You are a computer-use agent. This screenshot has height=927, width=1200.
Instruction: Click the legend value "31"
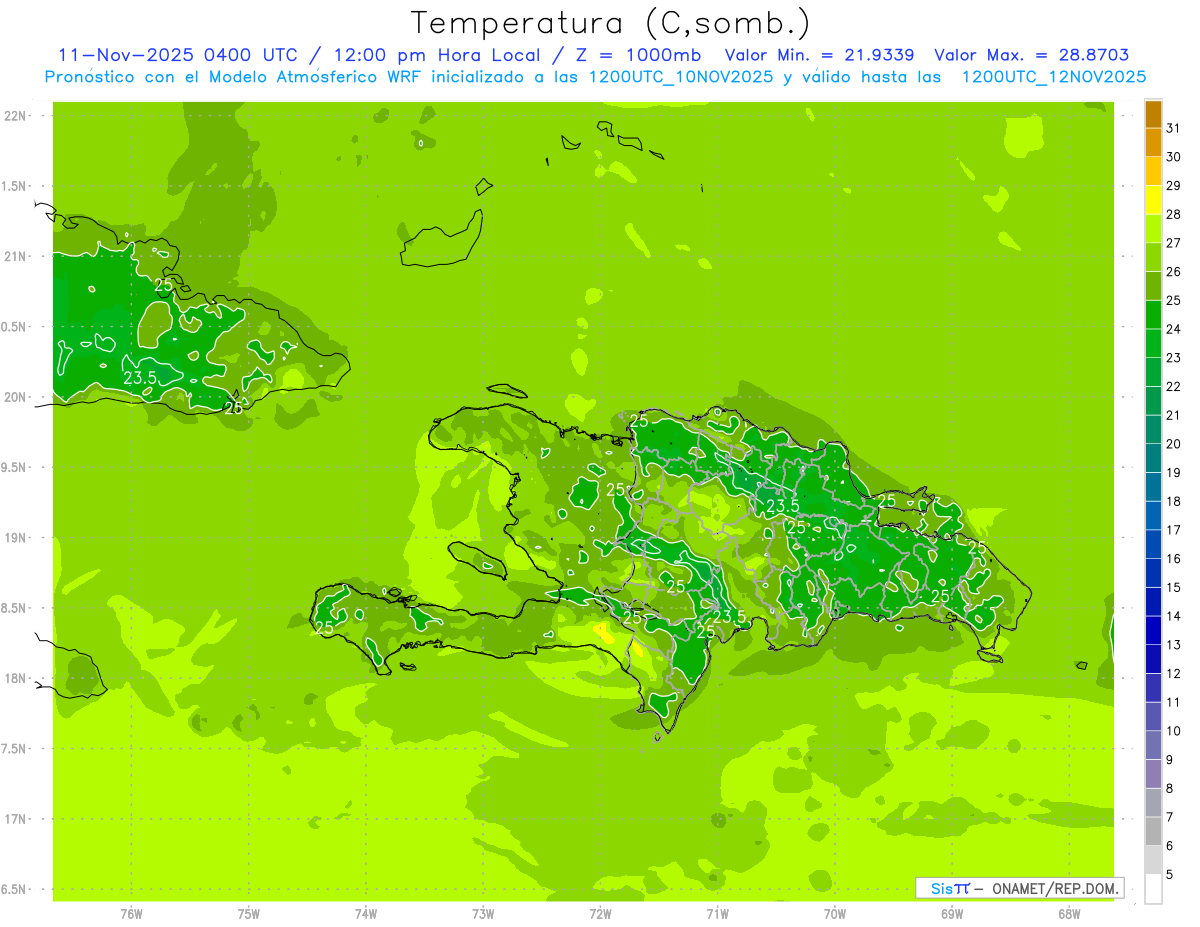(x=1174, y=128)
